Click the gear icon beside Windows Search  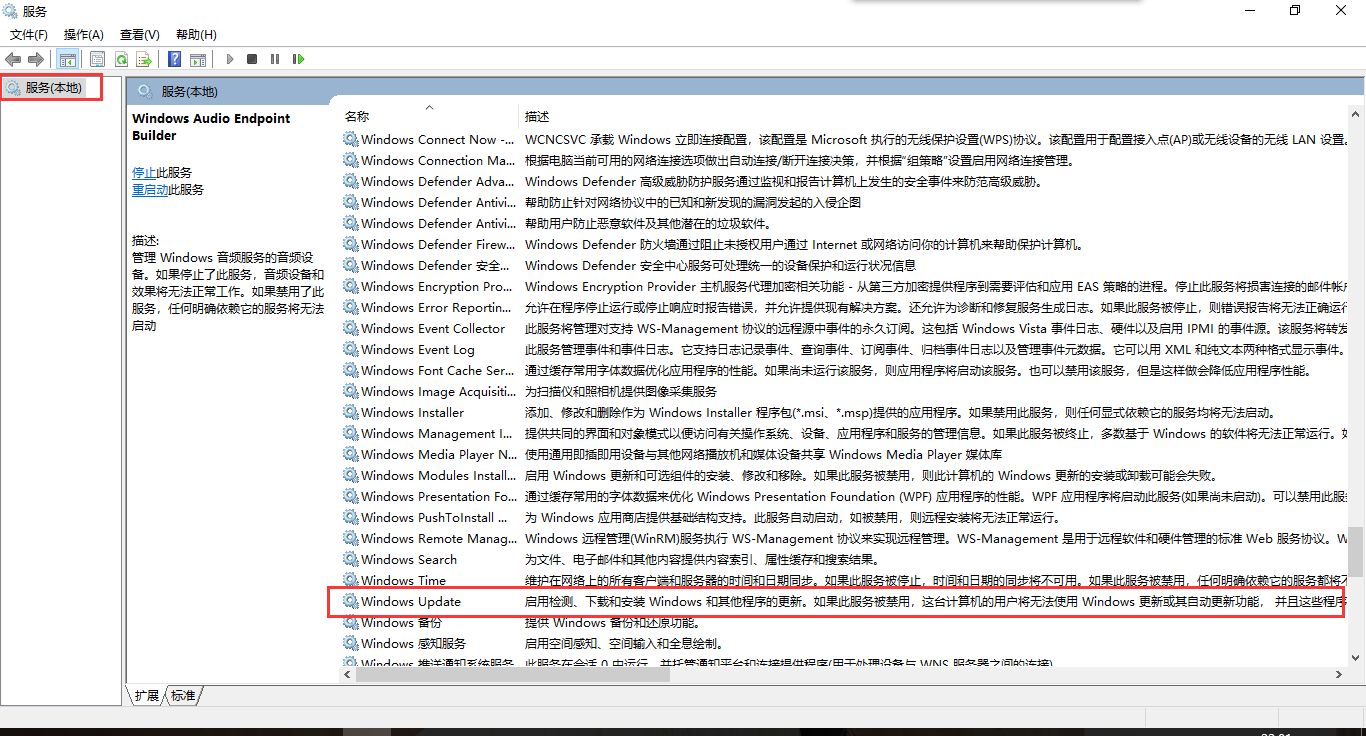pos(350,559)
